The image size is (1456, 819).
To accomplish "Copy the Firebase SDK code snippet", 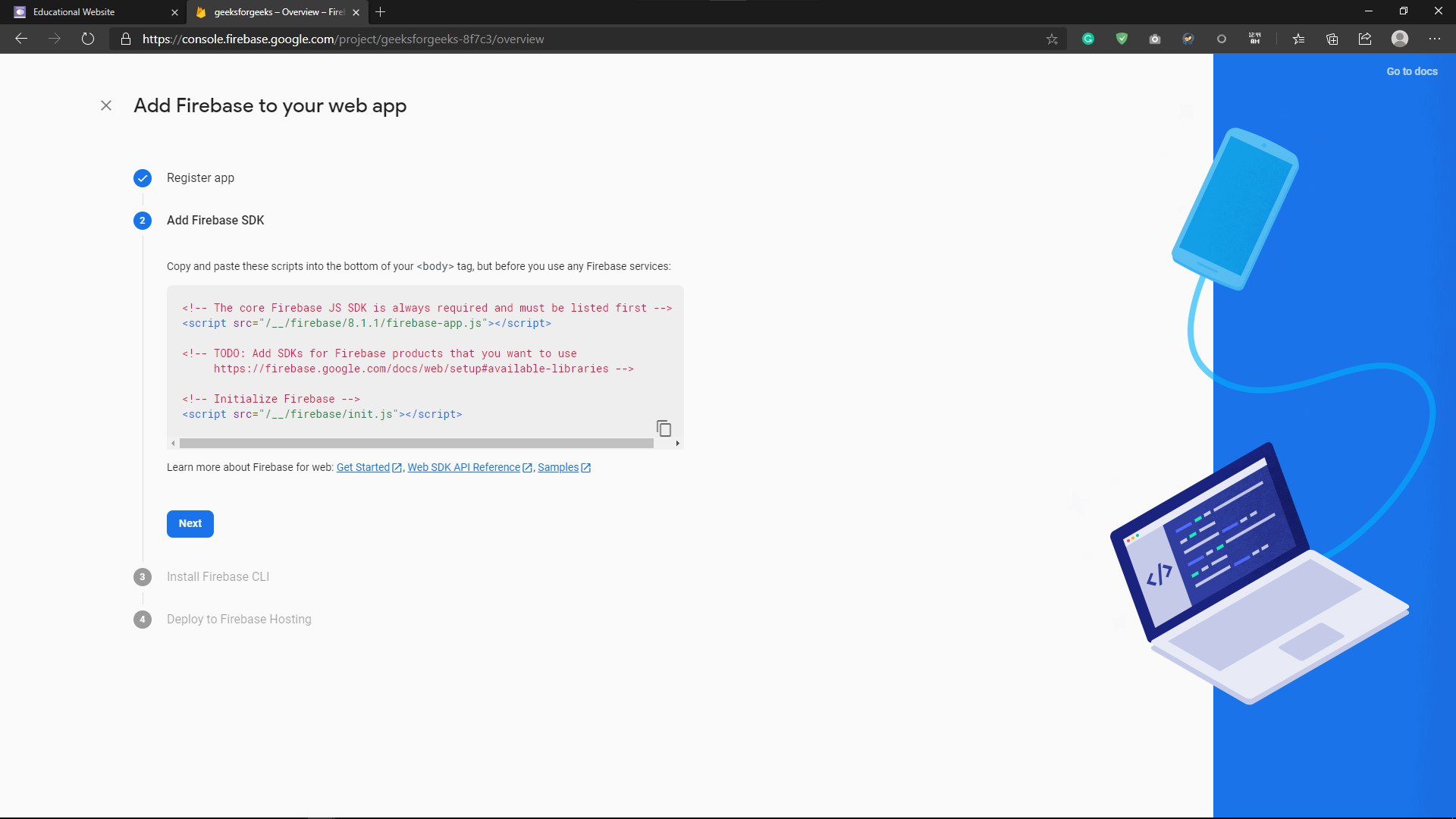I will click(x=664, y=428).
